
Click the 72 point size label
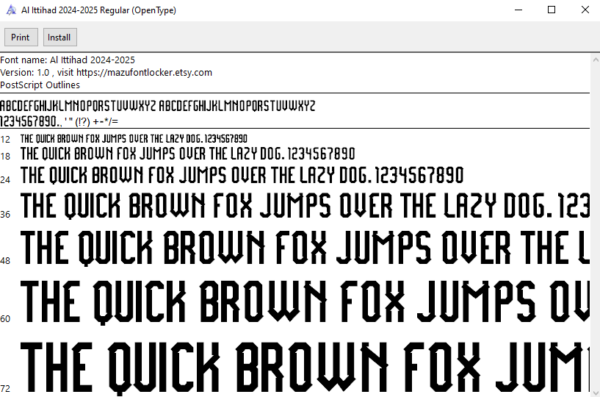[5, 389]
